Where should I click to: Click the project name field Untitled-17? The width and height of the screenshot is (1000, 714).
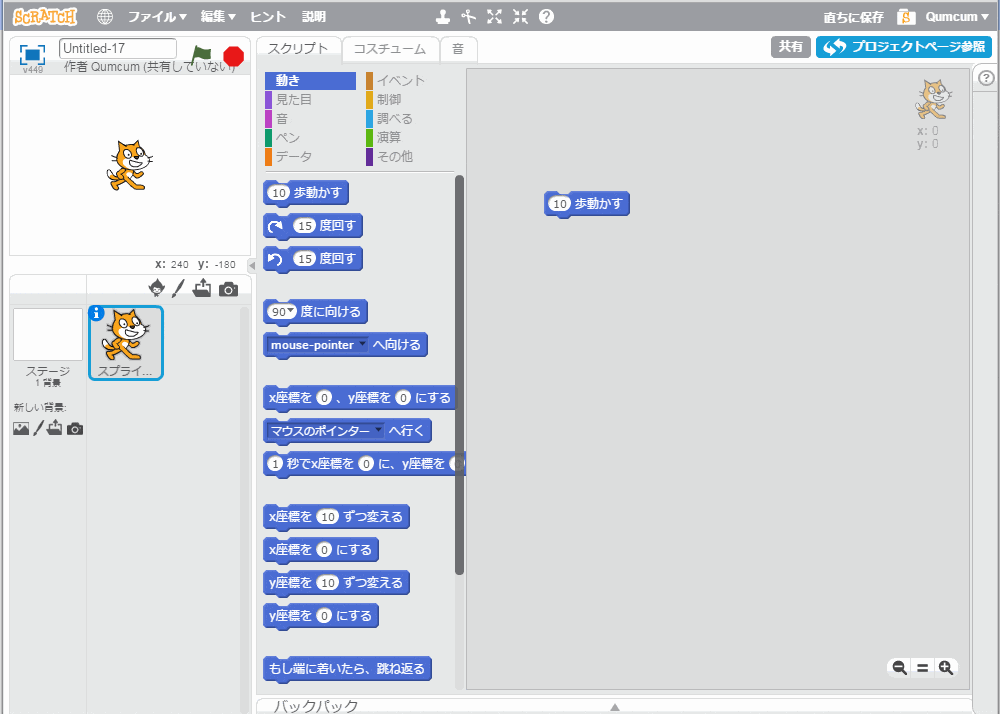pyautogui.click(x=117, y=48)
